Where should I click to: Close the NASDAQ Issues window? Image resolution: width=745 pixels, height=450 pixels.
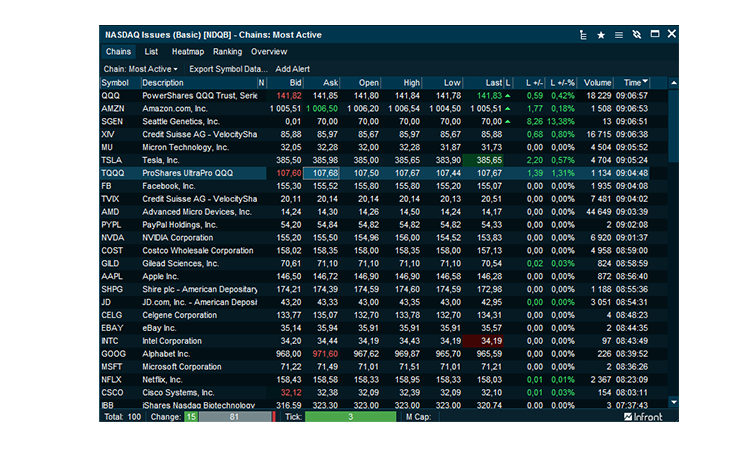coord(671,34)
